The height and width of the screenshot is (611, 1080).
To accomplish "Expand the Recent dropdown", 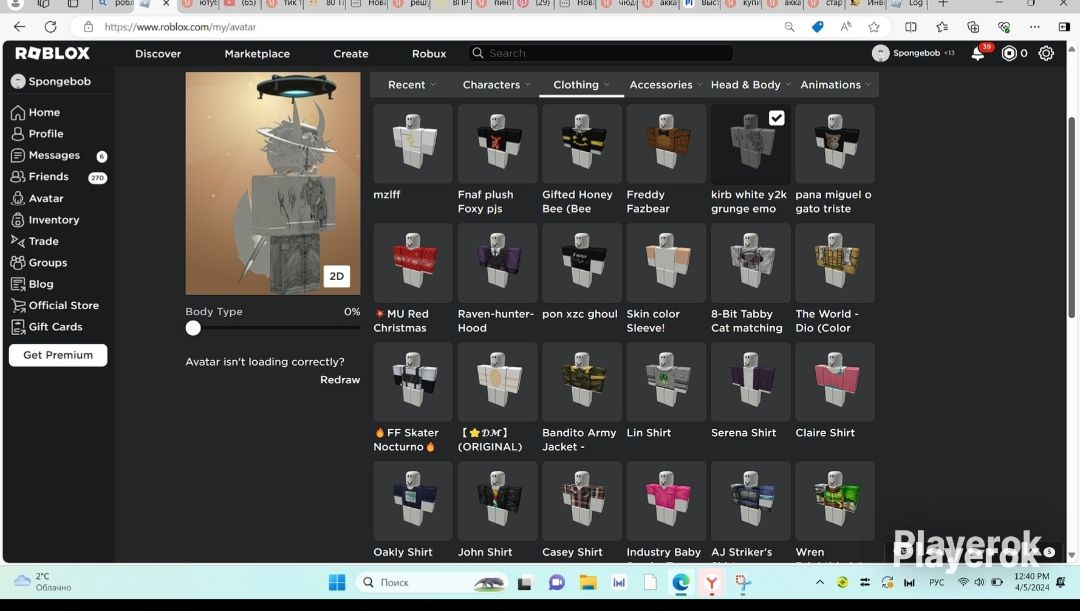I will (x=411, y=85).
